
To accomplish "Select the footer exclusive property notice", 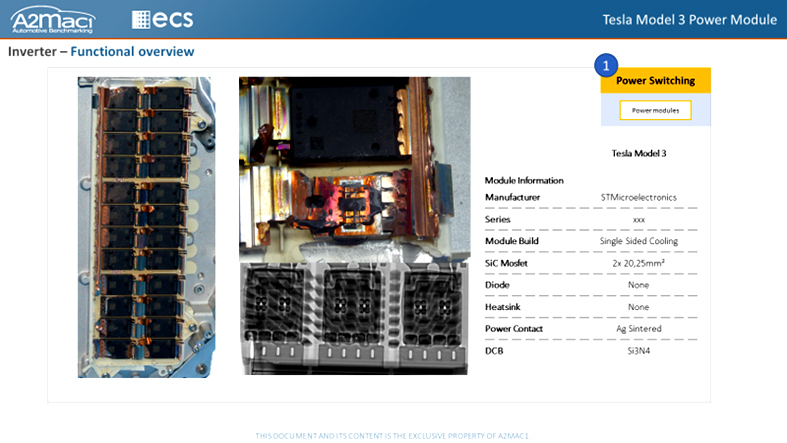I will pyautogui.click(x=392, y=436).
